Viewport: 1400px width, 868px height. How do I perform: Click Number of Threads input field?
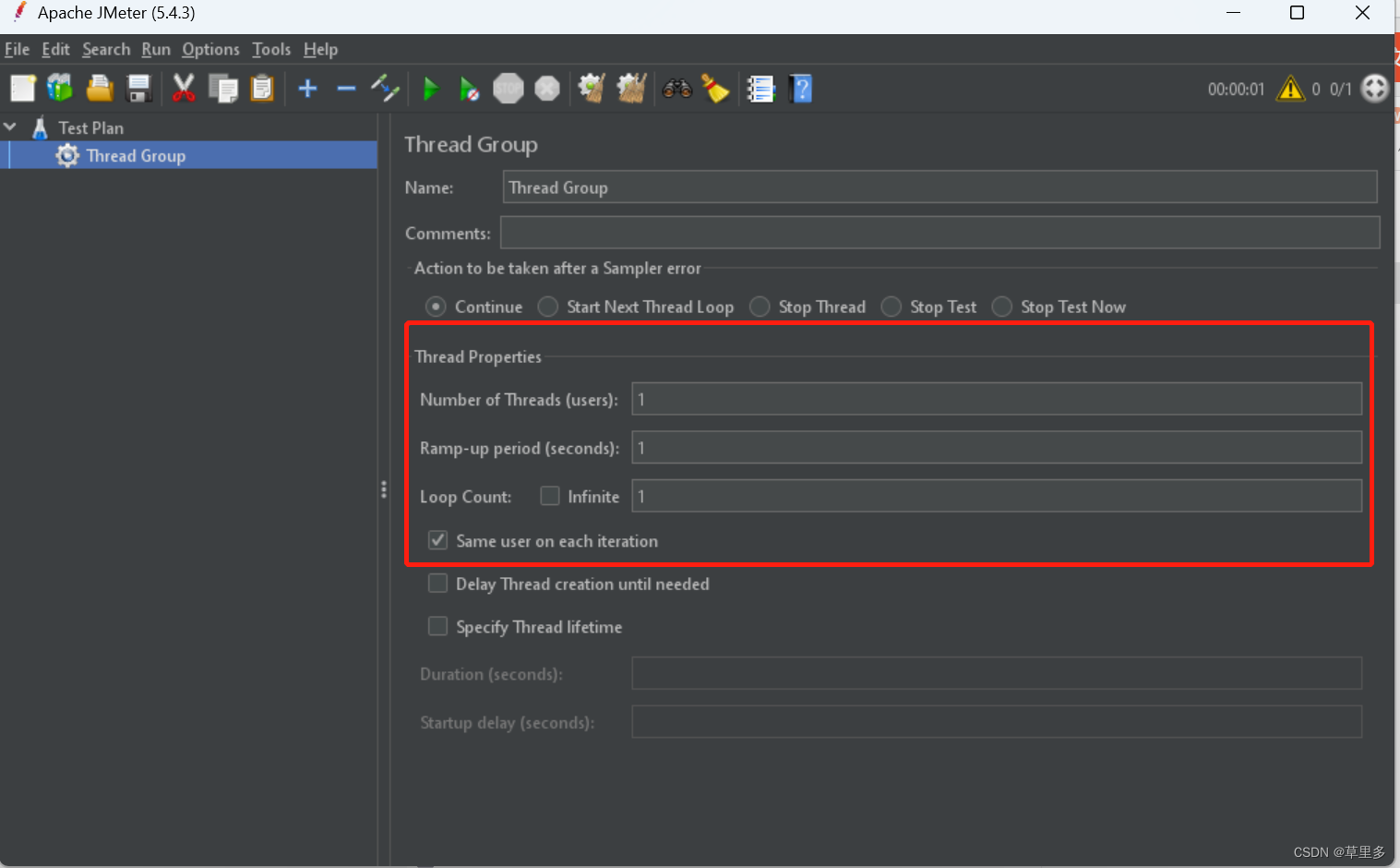click(x=997, y=399)
